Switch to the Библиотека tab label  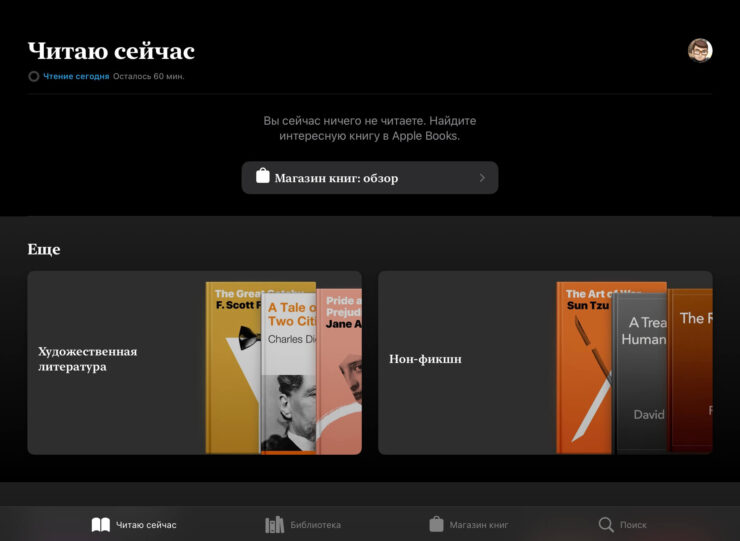tap(316, 525)
